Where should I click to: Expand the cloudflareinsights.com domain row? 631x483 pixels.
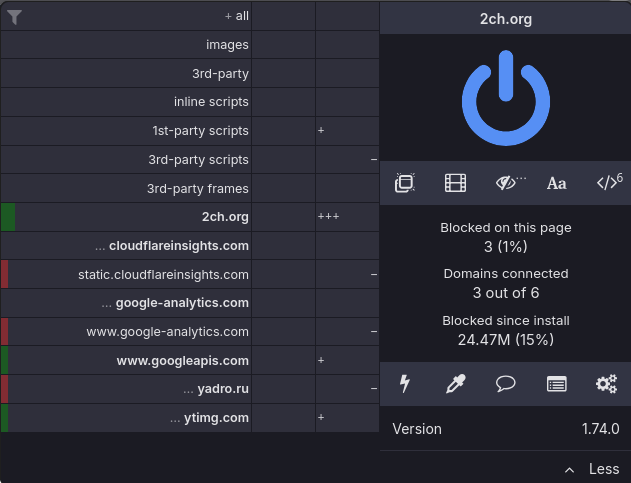click(126, 246)
